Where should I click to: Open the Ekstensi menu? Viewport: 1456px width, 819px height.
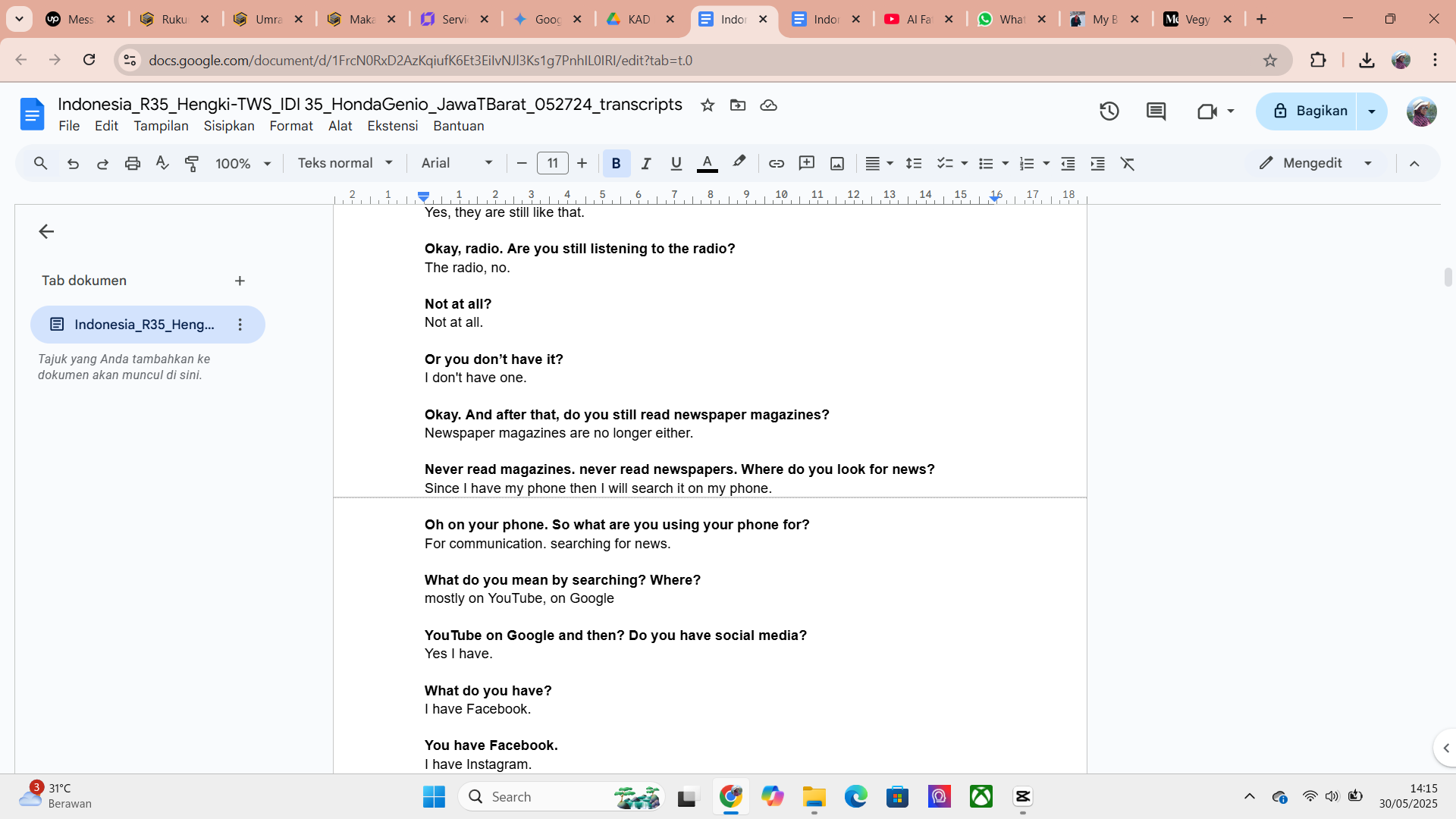392,126
